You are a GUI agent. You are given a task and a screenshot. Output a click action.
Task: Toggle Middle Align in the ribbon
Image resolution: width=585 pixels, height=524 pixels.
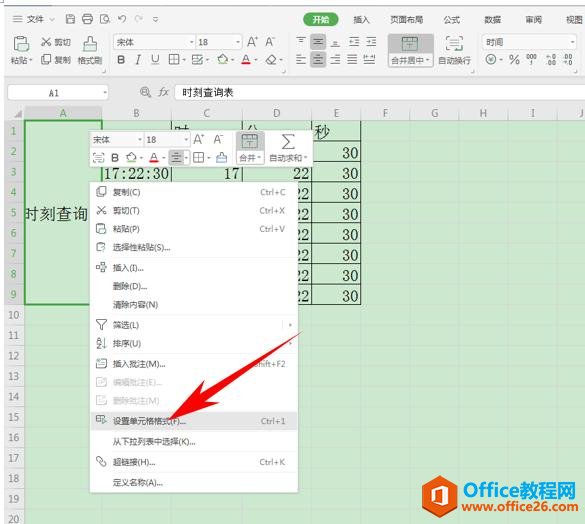[x=318, y=42]
